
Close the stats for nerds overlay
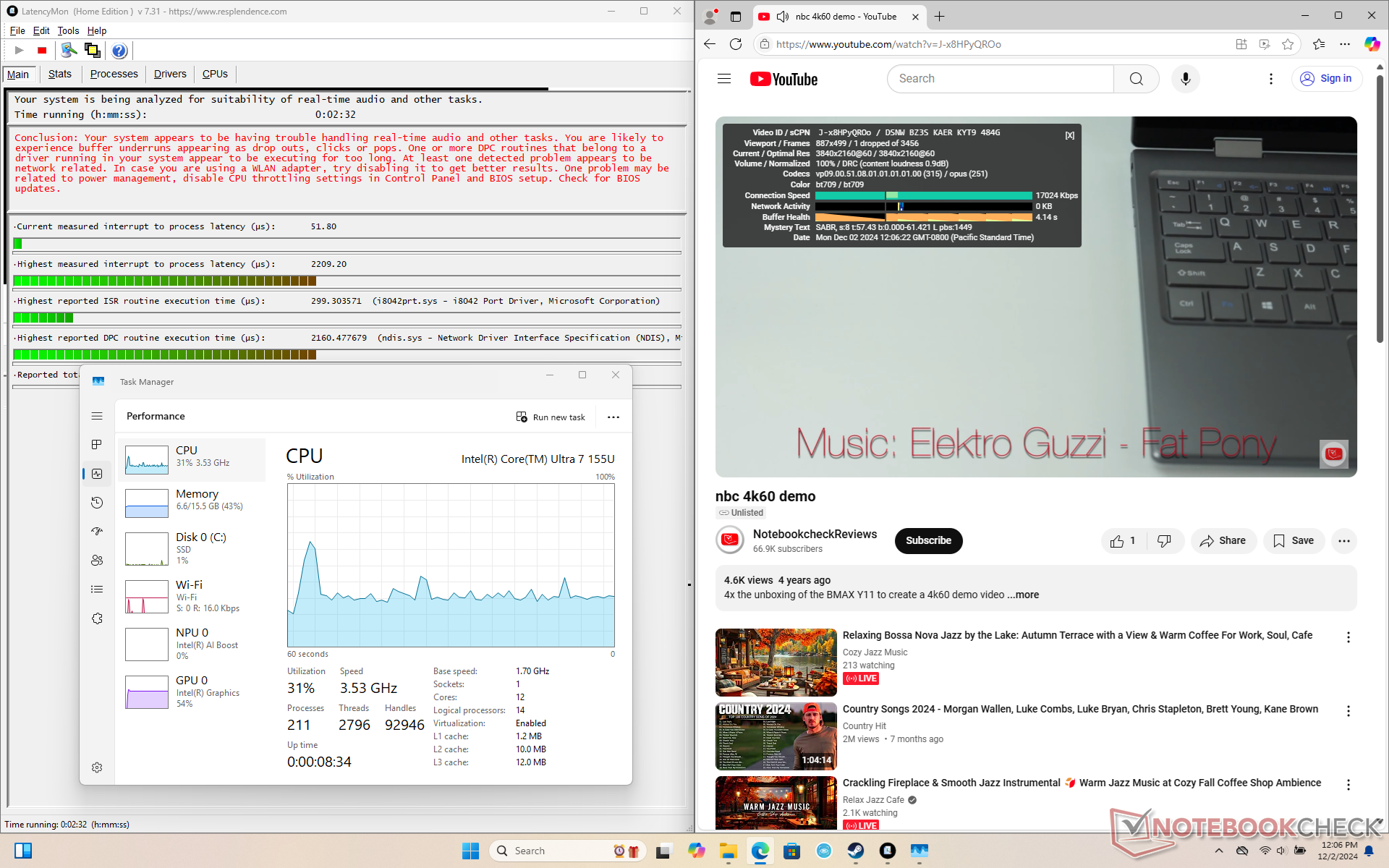point(1069,135)
